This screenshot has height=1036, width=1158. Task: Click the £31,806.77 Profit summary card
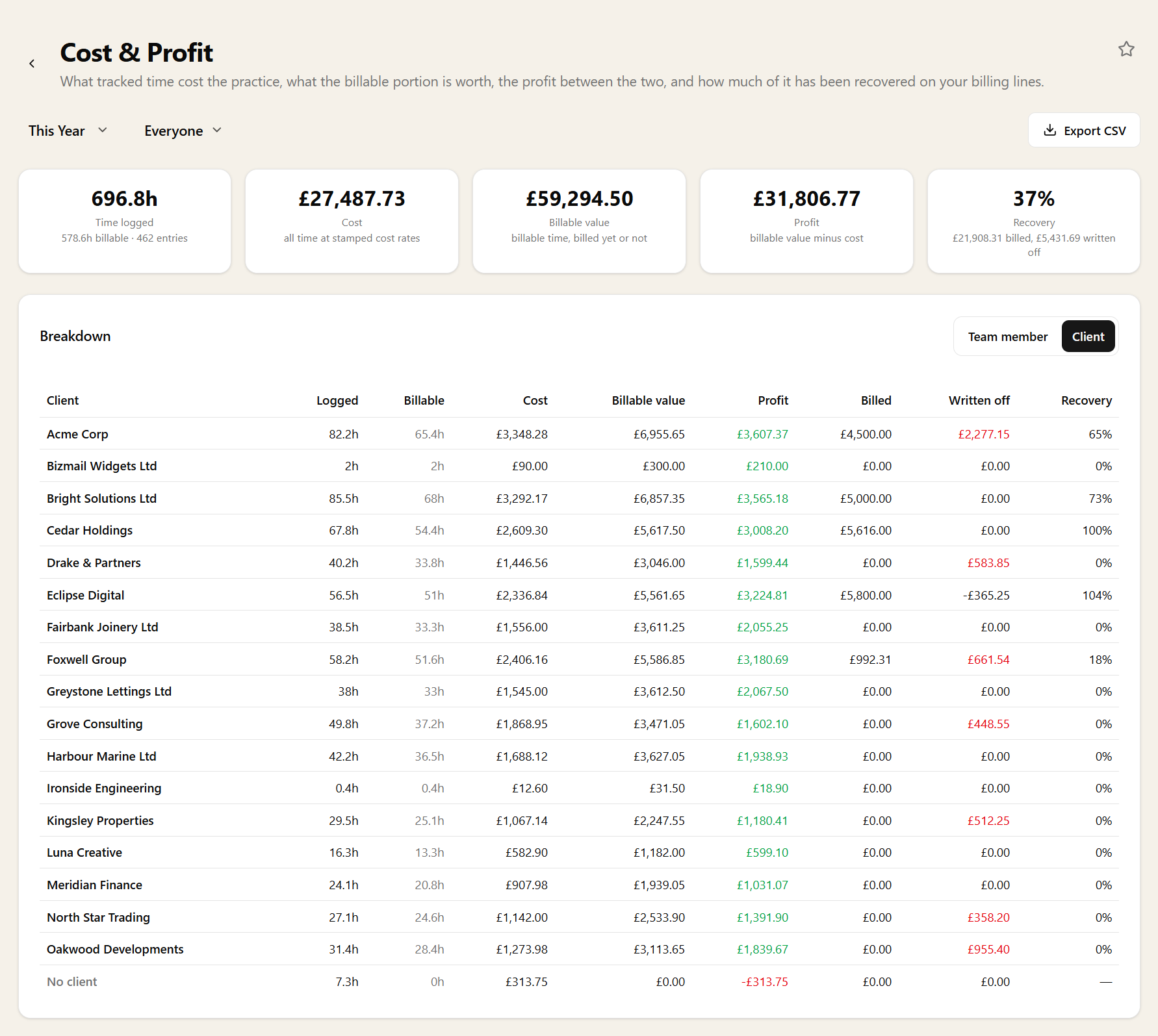click(x=806, y=221)
